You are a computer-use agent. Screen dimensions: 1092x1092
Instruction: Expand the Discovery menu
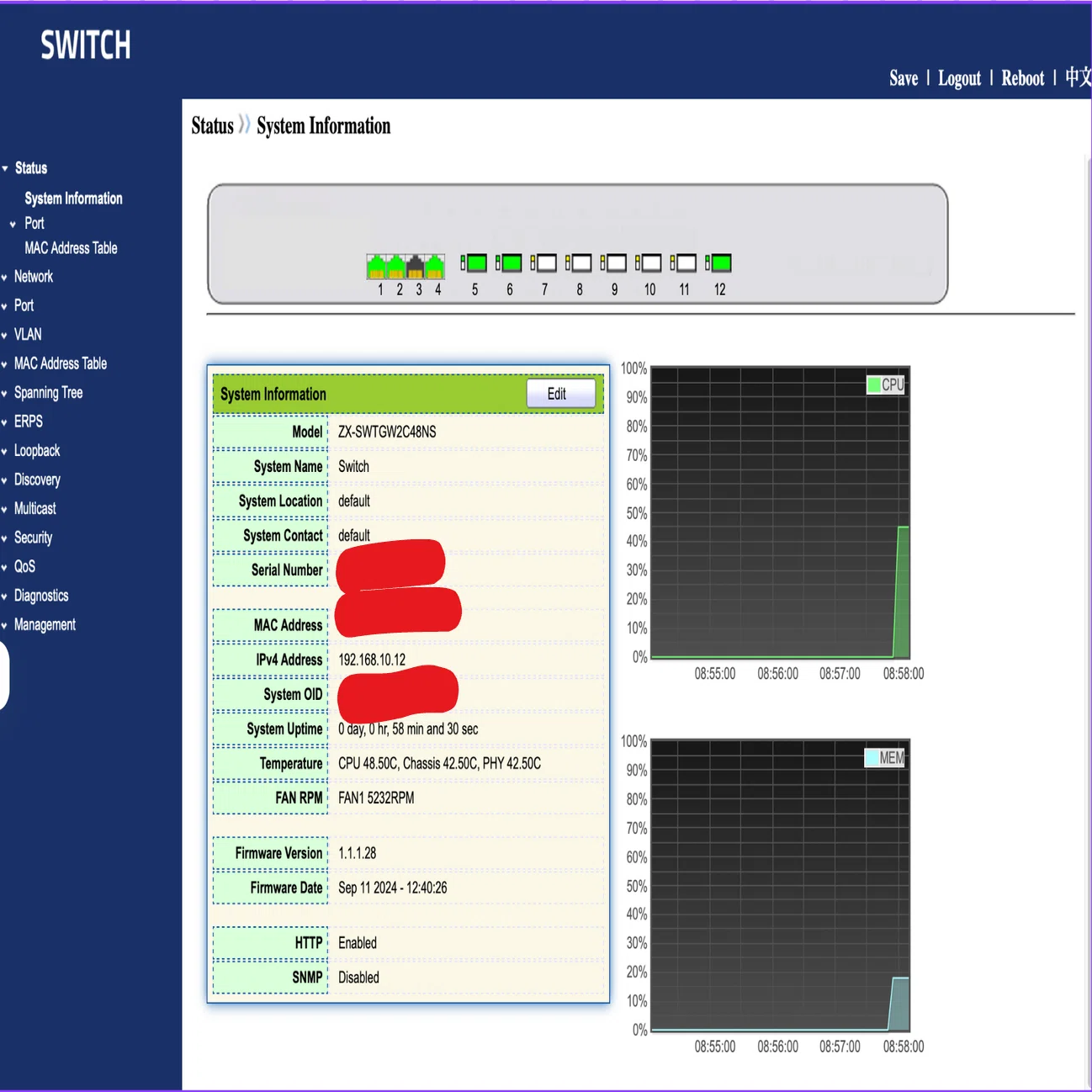pyautogui.click(x=37, y=480)
